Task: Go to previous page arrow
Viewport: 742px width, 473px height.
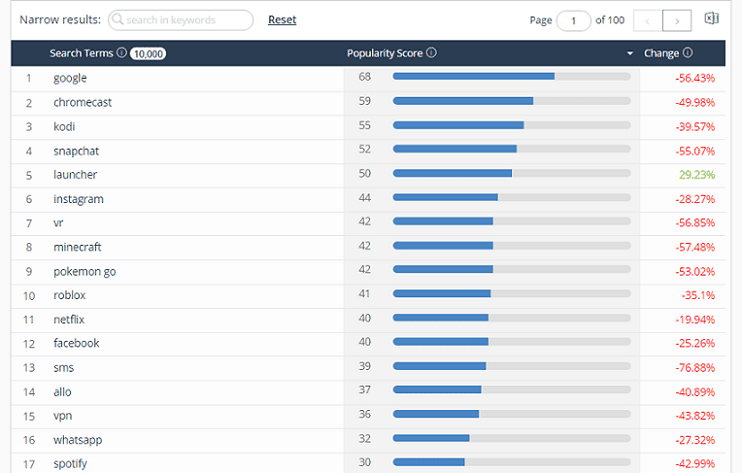Action: click(648, 21)
